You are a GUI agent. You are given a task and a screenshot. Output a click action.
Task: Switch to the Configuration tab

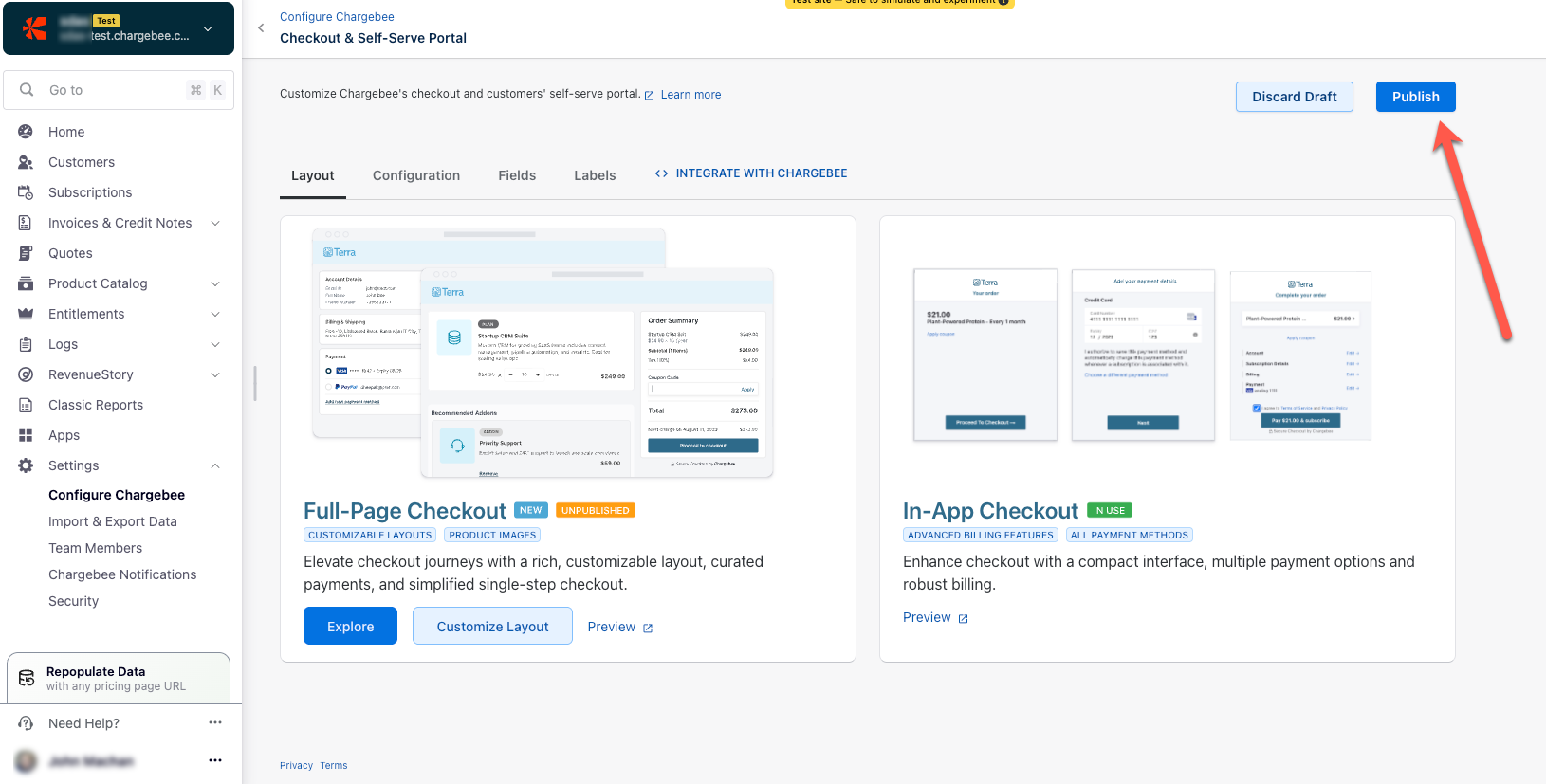(416, 175)
